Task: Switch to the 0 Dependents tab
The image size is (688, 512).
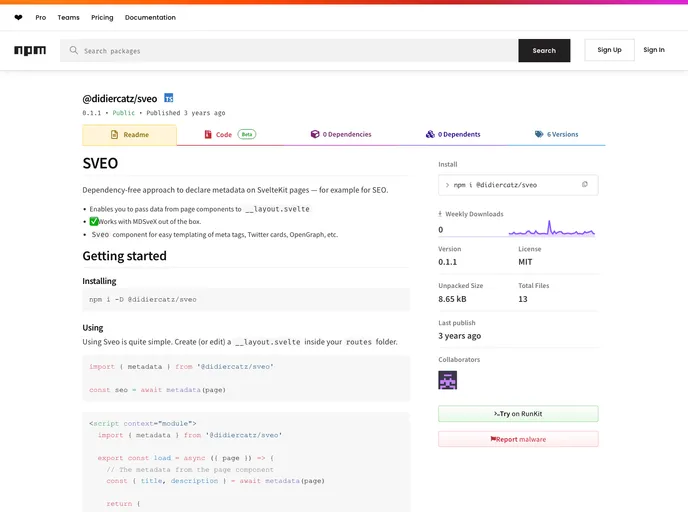Action: coord(453,134)
